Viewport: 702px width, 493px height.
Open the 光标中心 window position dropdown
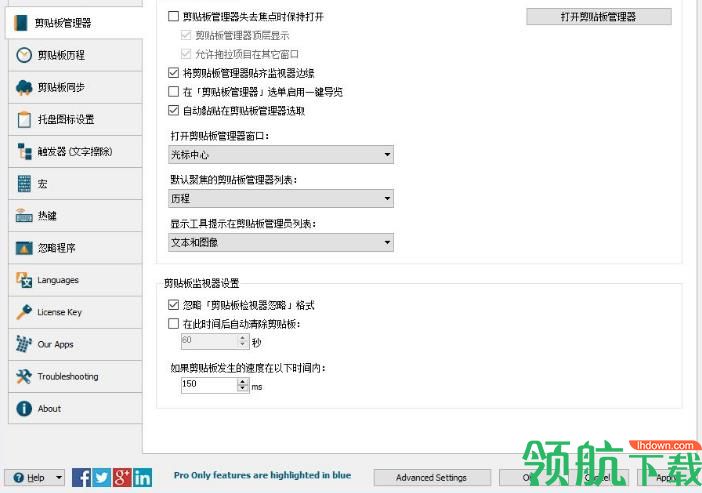pos(281,154)
